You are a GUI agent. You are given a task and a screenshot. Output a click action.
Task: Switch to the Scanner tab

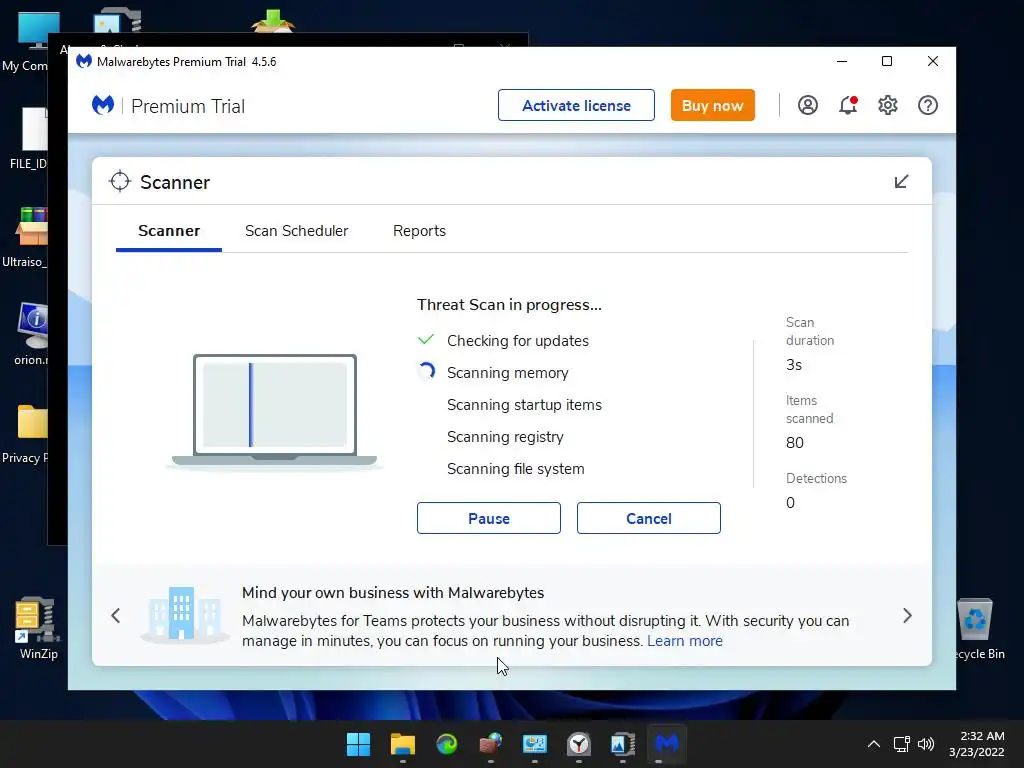pos(169,231)
